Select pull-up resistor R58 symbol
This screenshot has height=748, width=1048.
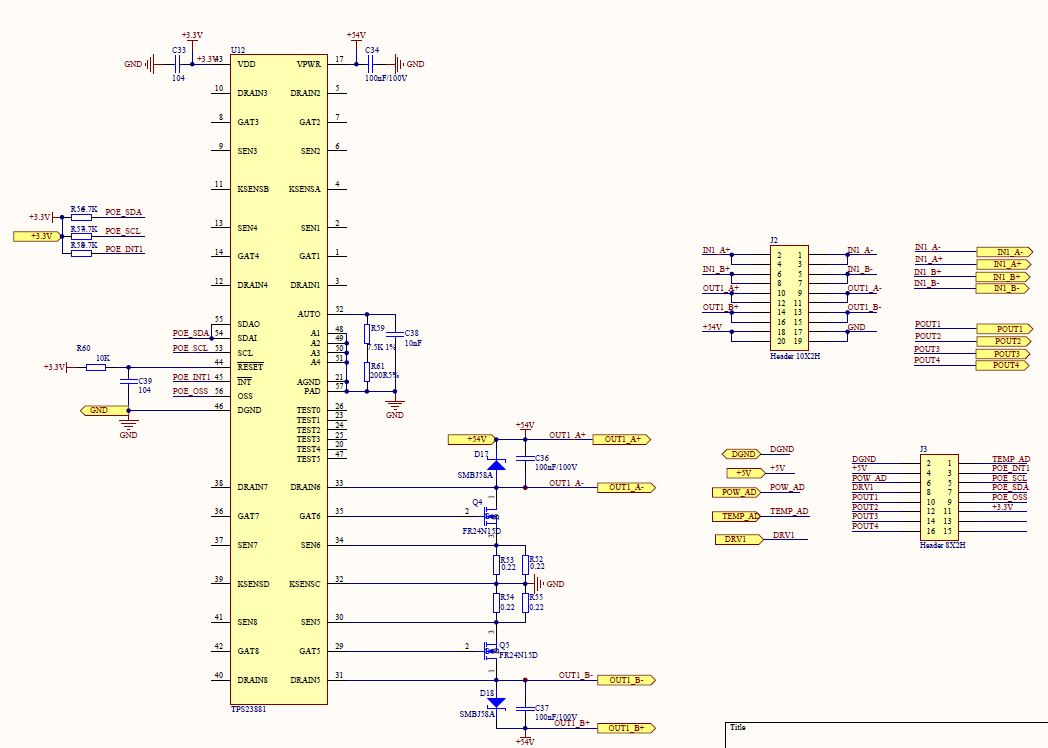pos(82,253)
